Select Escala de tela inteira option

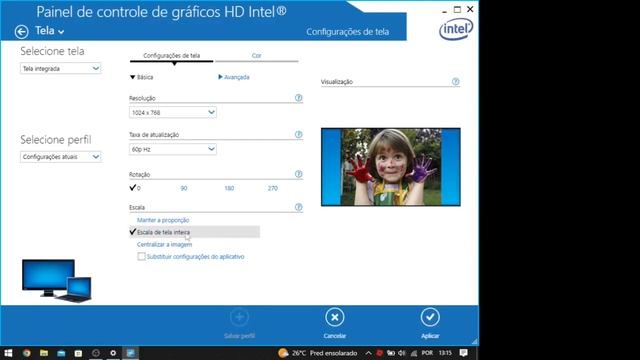click(x=194, y=232)
